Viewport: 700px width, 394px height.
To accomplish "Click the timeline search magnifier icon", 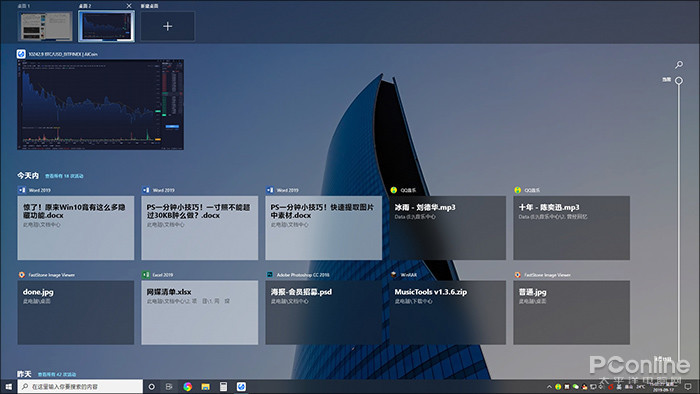I will click(679, 65).
